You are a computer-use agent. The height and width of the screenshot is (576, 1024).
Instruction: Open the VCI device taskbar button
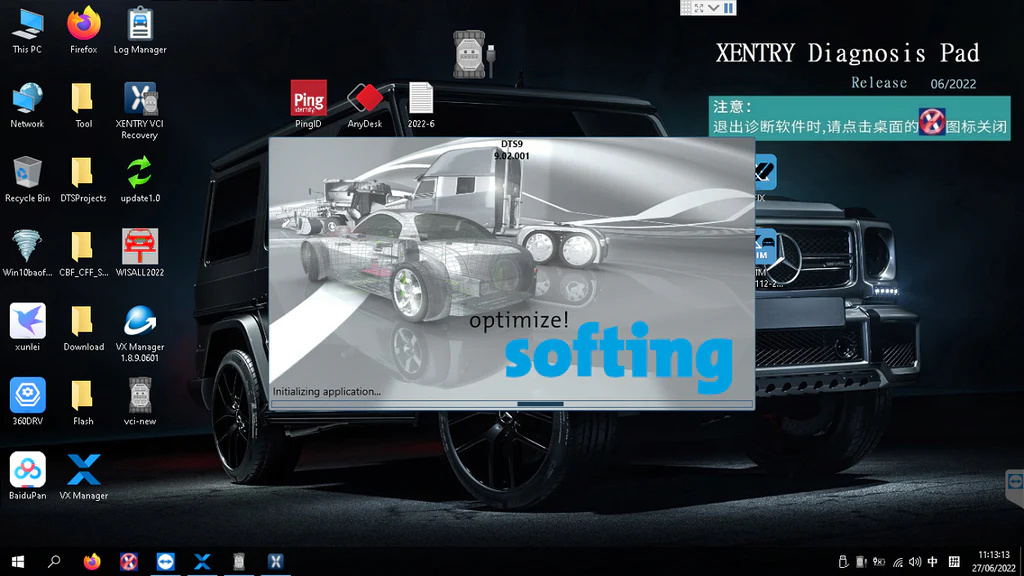[x=239, y=562]
